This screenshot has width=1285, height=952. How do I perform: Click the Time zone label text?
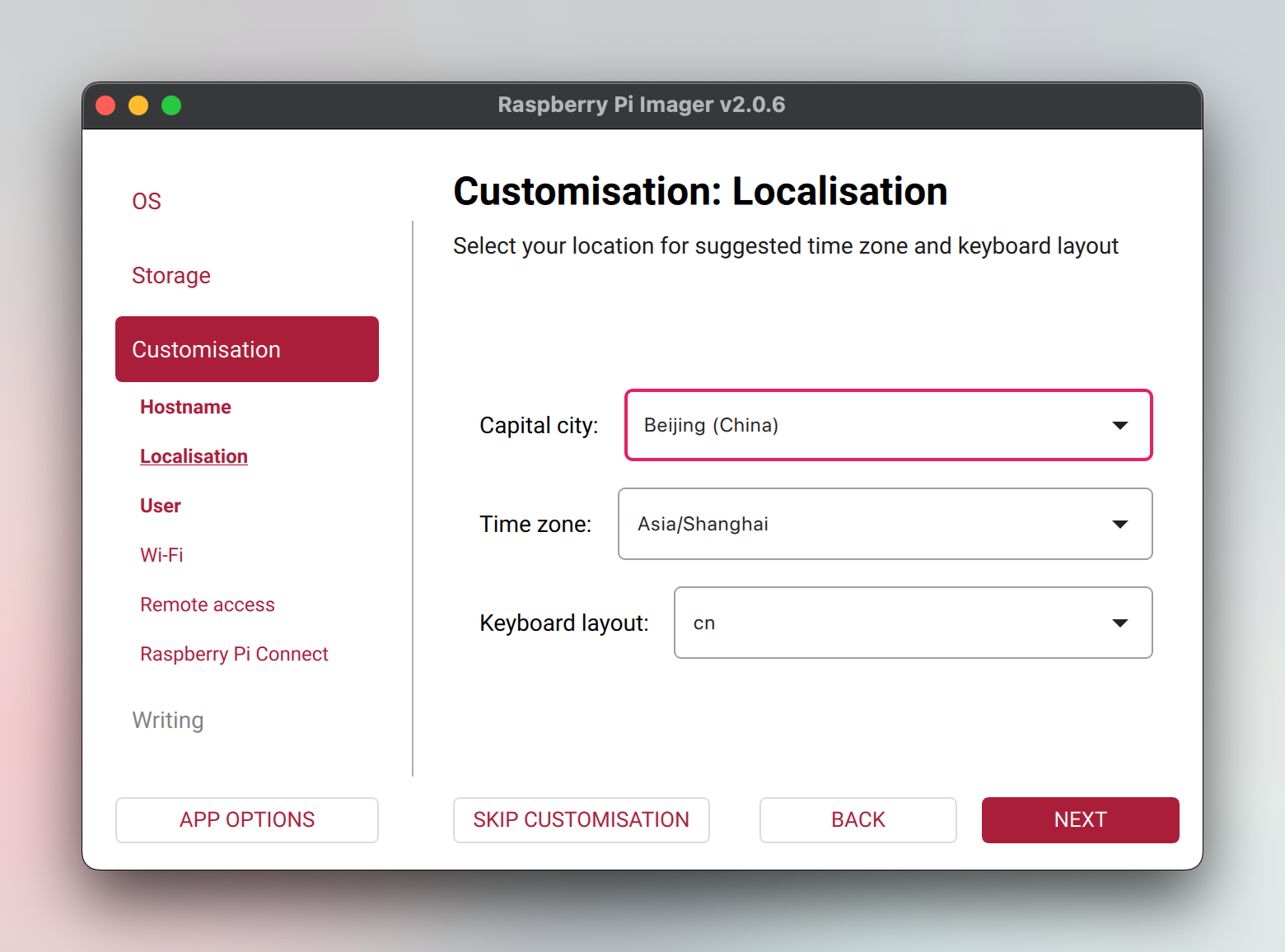535,524
